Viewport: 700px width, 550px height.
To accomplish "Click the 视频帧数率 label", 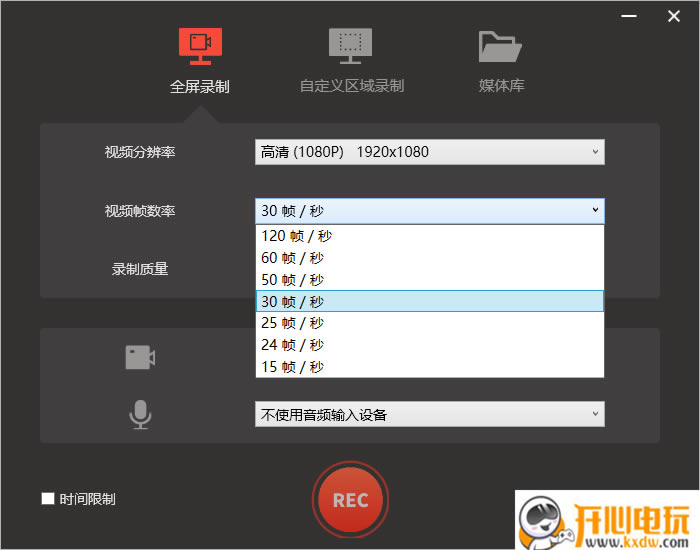I will [140, 211].
